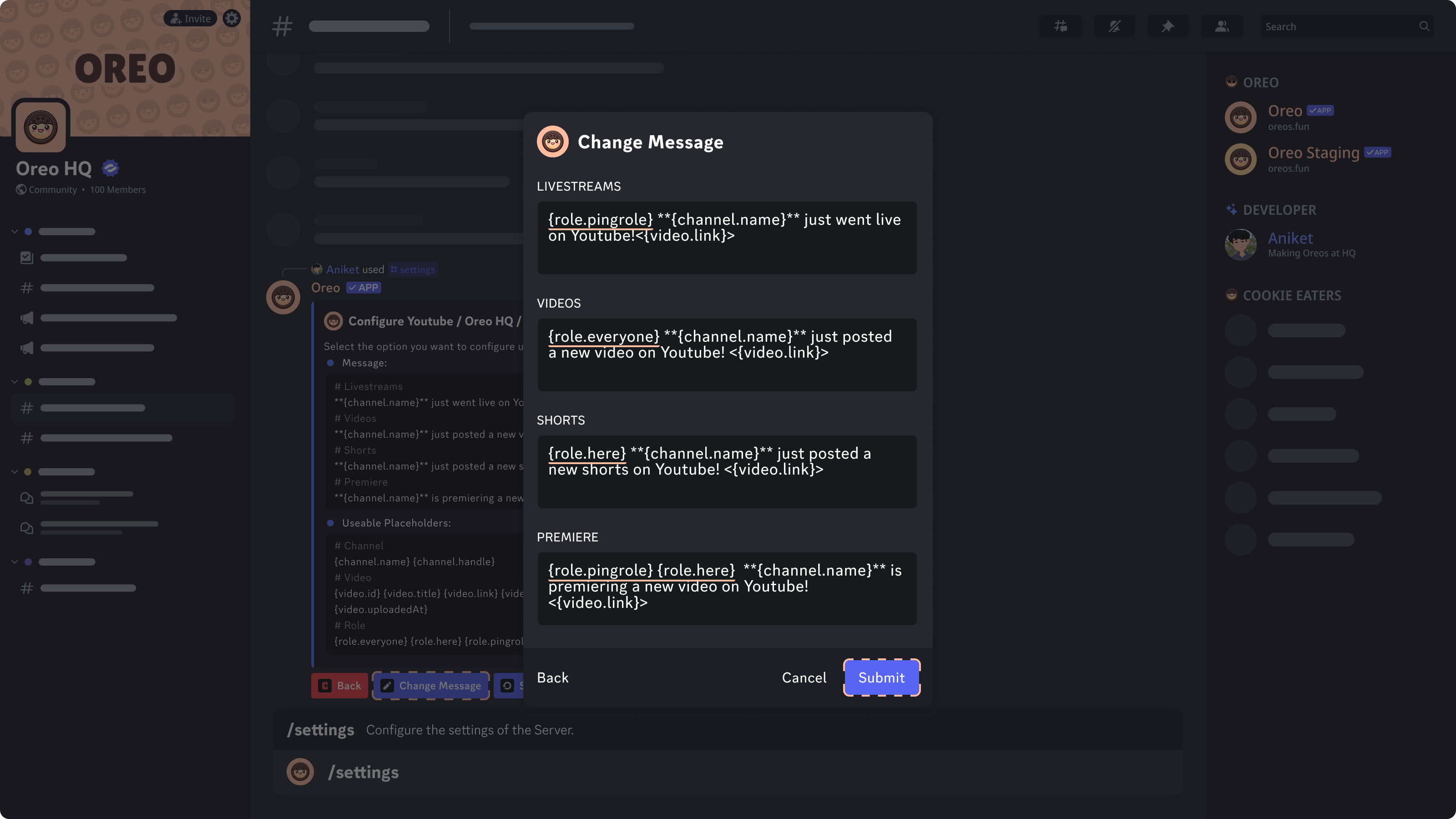Open the threads icon in header
The height and width of the screenshot is (819, 1456).
pos(1060,26)
